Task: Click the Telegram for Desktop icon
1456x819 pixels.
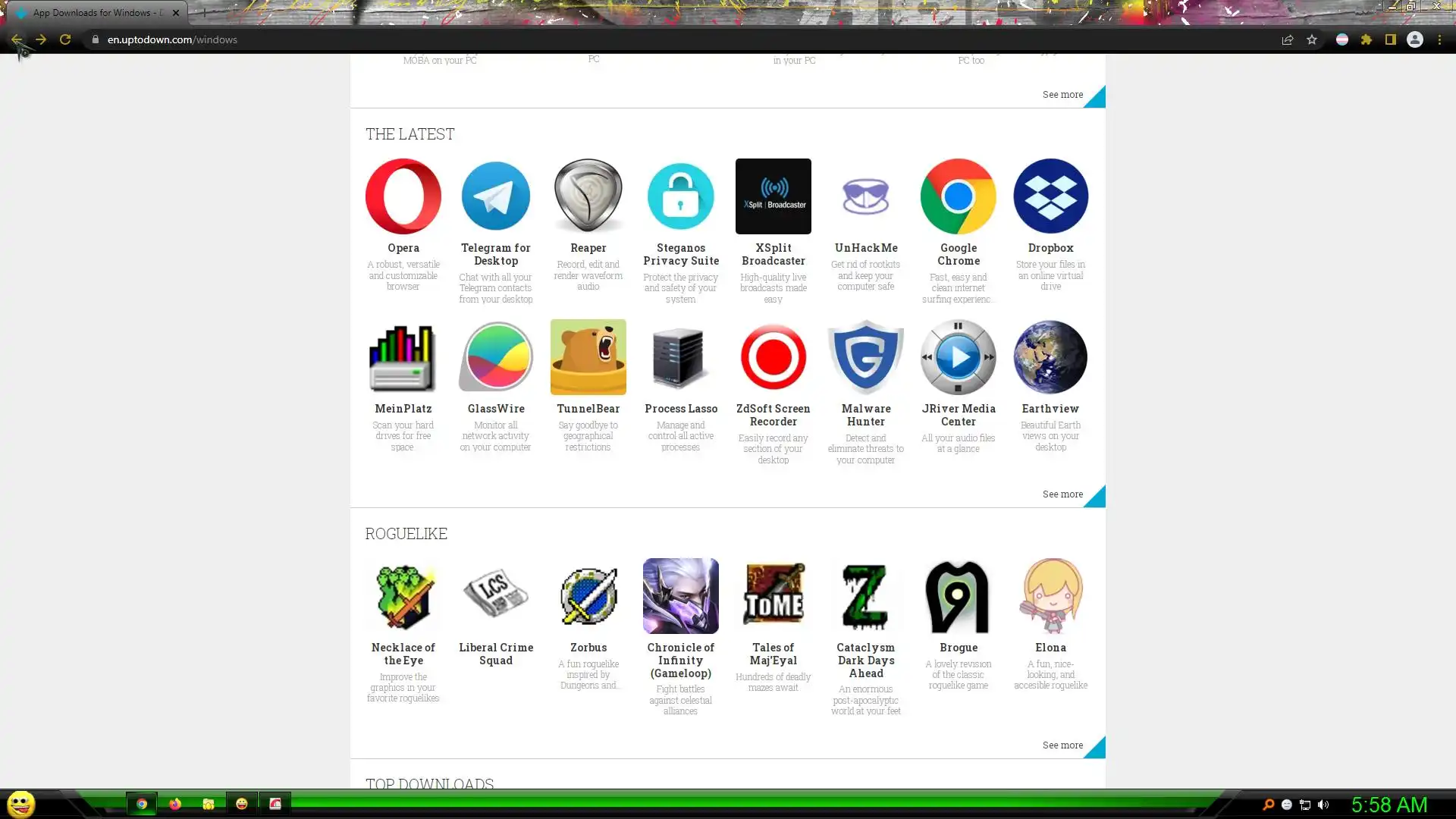Action: pyautogui.click(x=495, y=196)
